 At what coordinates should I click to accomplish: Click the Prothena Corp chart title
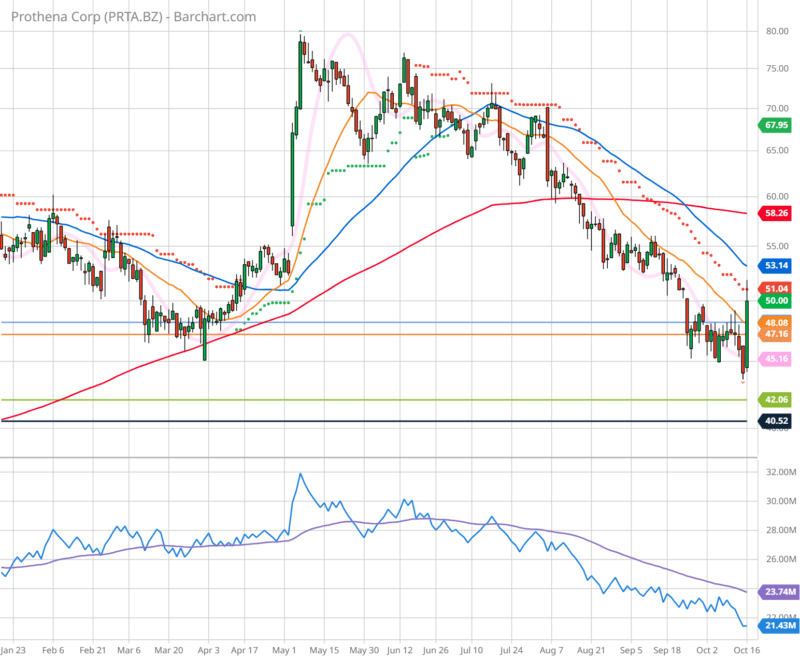pyautogui.click(x=134, y=17)
